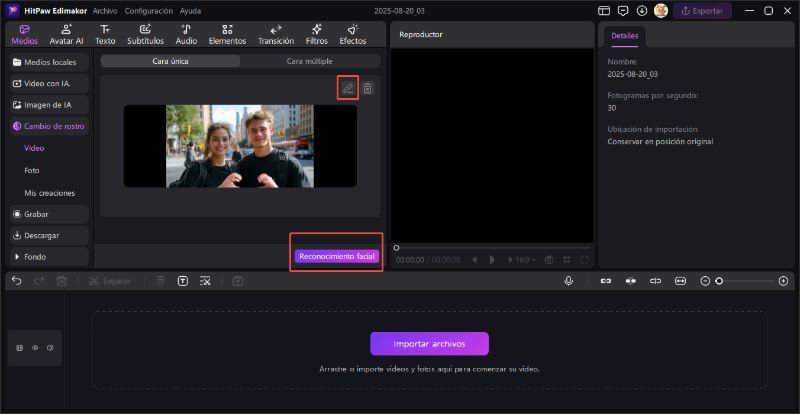
Task: Step back one frame in player
Action: [x=475, y=260]
